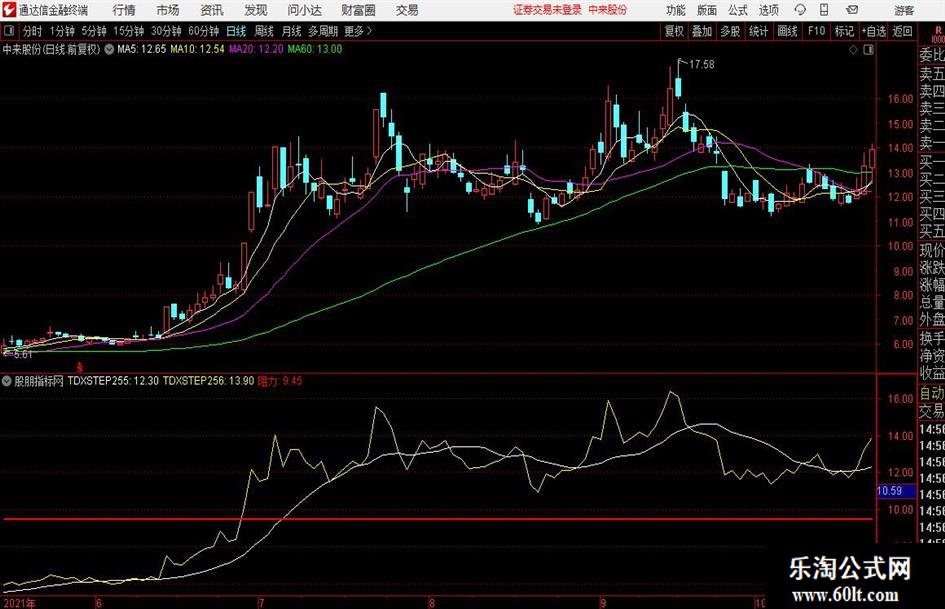Click the diamond icon at the chart's top right

(853, 50)
